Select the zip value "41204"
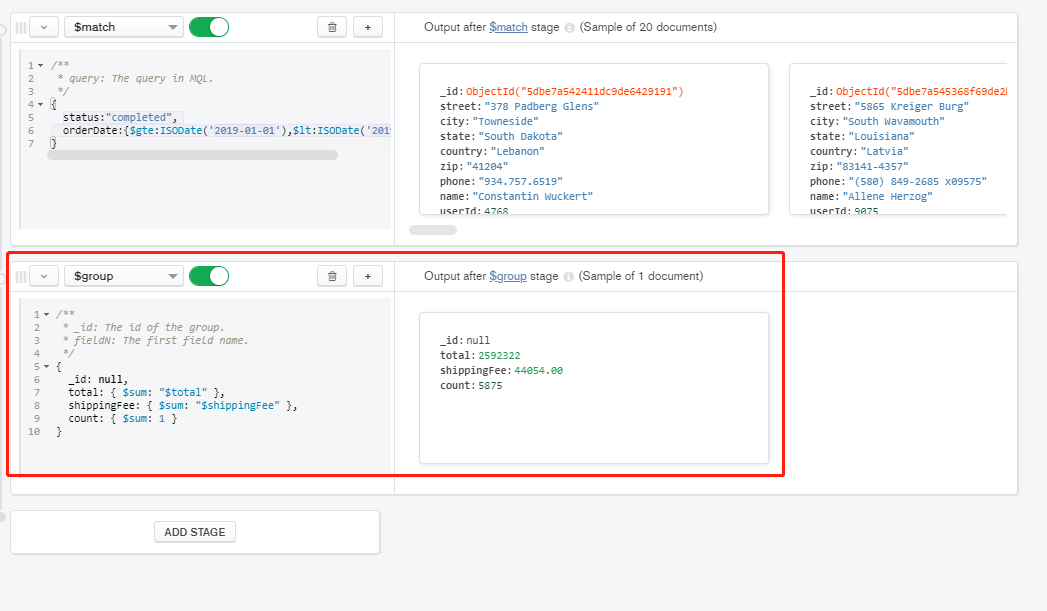This screenshot has width=1047, height=611. tap(487, 167)
